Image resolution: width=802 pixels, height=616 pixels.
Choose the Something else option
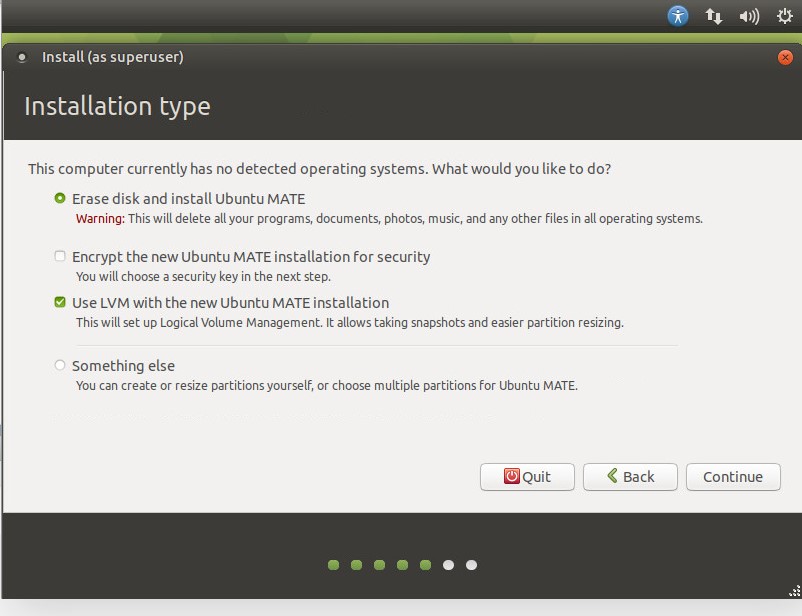point(61,366)
